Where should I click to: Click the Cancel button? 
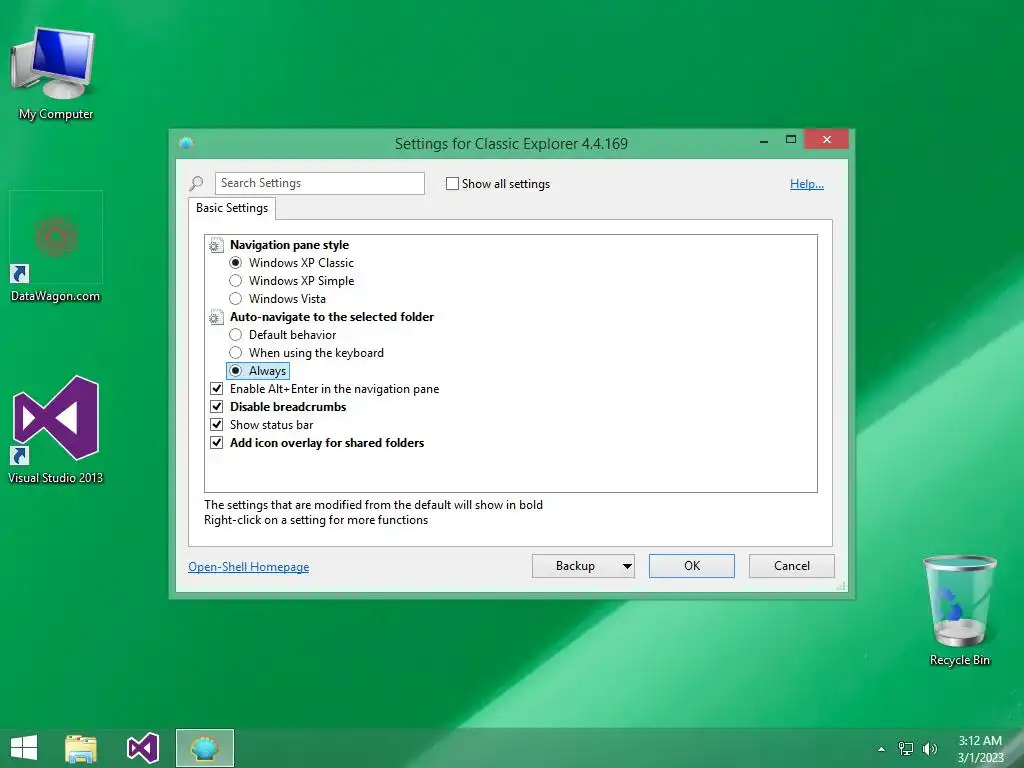pyautogui.click(x=792, y=566)
